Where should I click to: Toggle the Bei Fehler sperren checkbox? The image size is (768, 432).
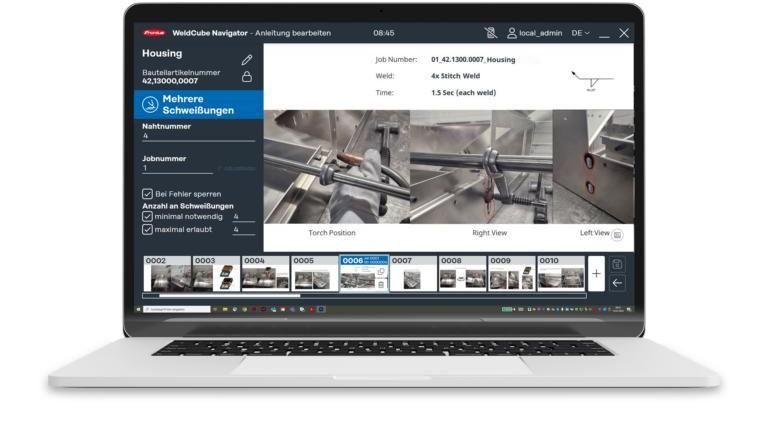click(x=147, y=194)
